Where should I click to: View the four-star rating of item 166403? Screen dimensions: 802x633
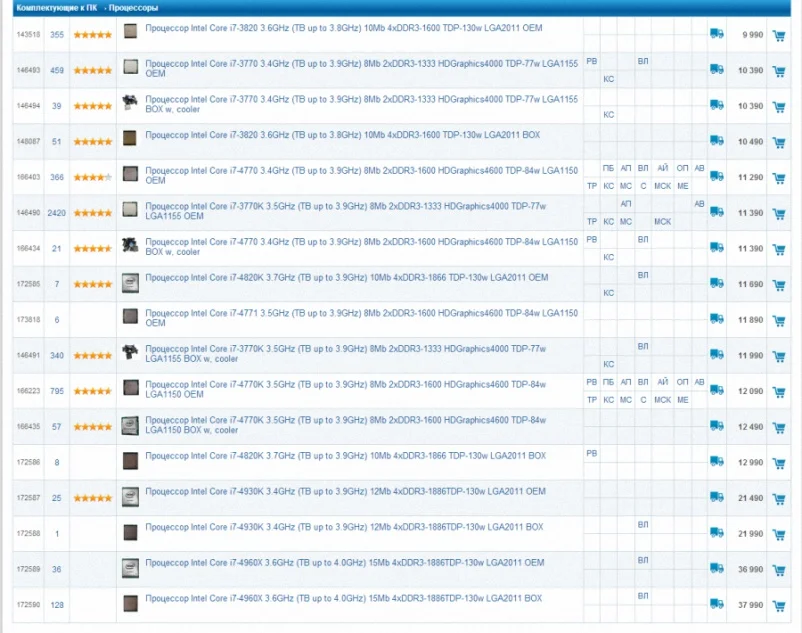tap(93, 177)
